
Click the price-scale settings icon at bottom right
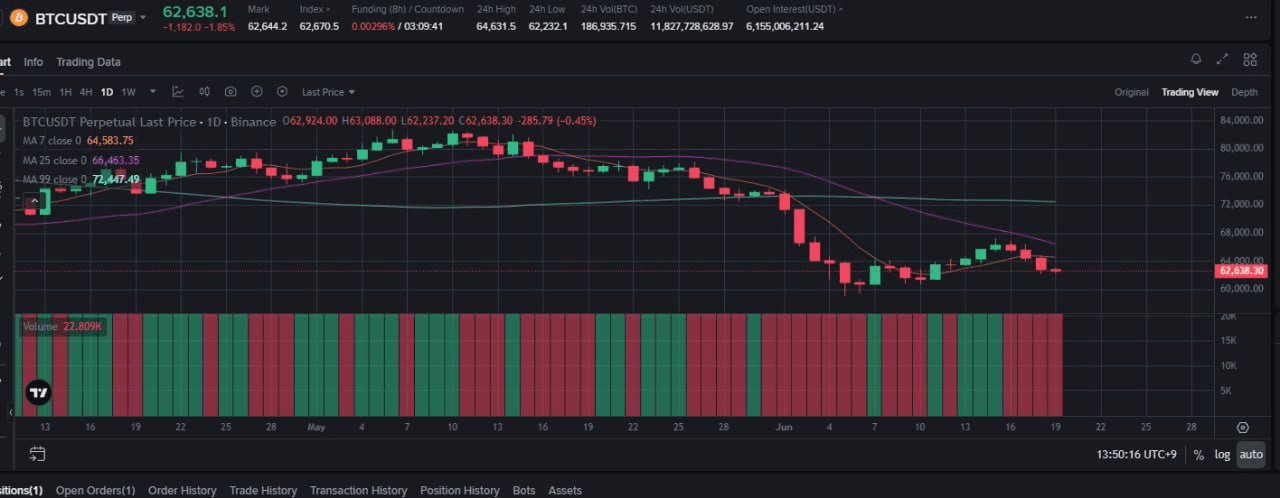click(x=1243, y=427)
